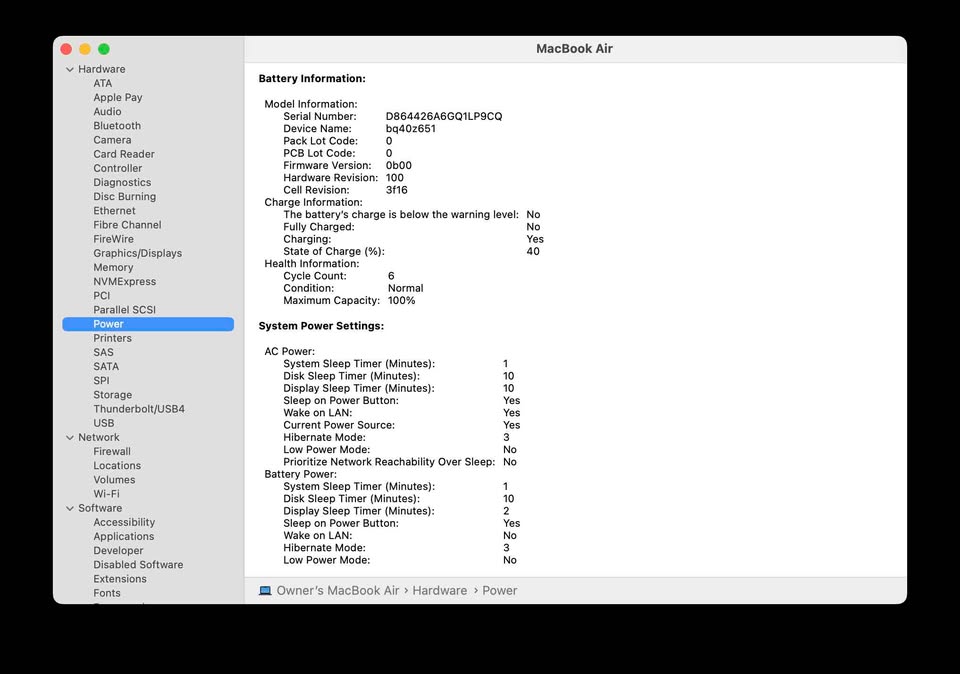The image size is (960, 674).
Task: Click the yellow minimize window button
Action: point(85,49)
